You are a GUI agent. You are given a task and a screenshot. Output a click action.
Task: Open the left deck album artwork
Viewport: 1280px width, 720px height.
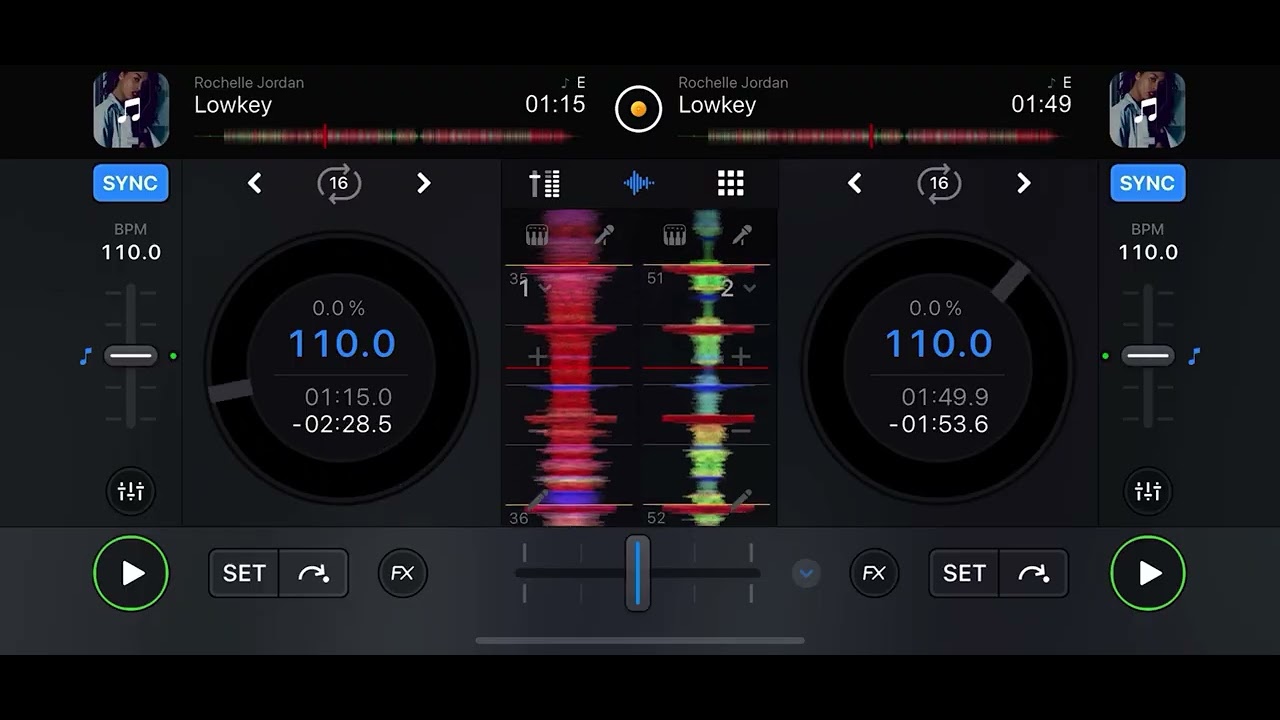pyautogui.click(x=131, y=109)
